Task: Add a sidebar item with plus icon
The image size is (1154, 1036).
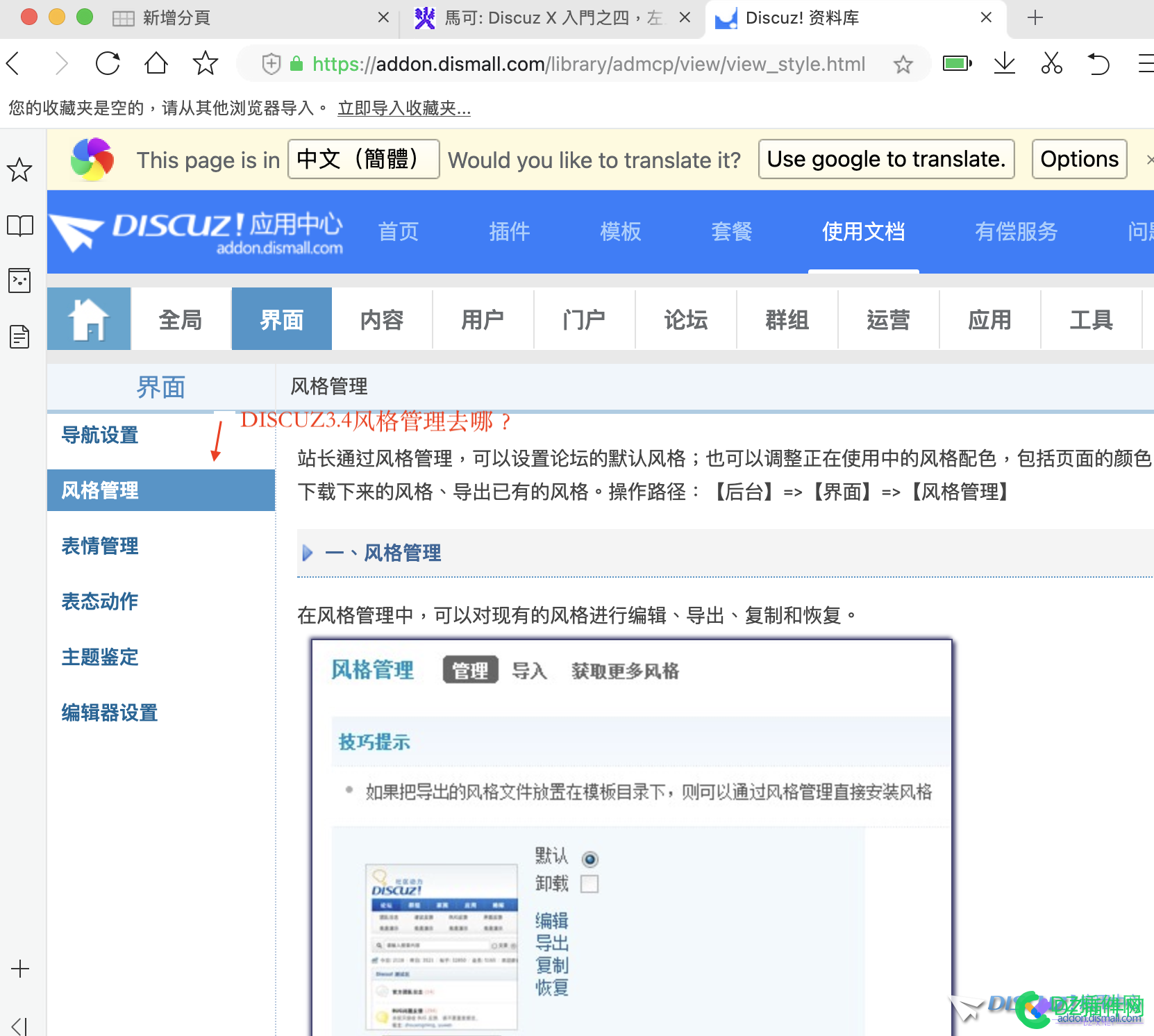Action: [x=20, y=969]
